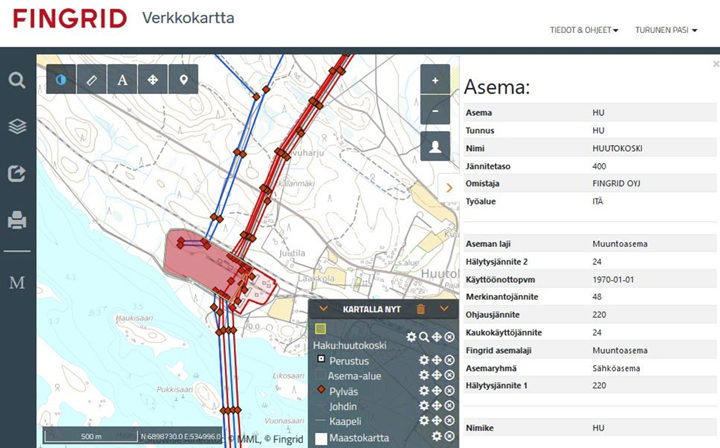The image size is (720, 448).
Task: Move the Haku:huutokoski layer group
Action: 437,337
